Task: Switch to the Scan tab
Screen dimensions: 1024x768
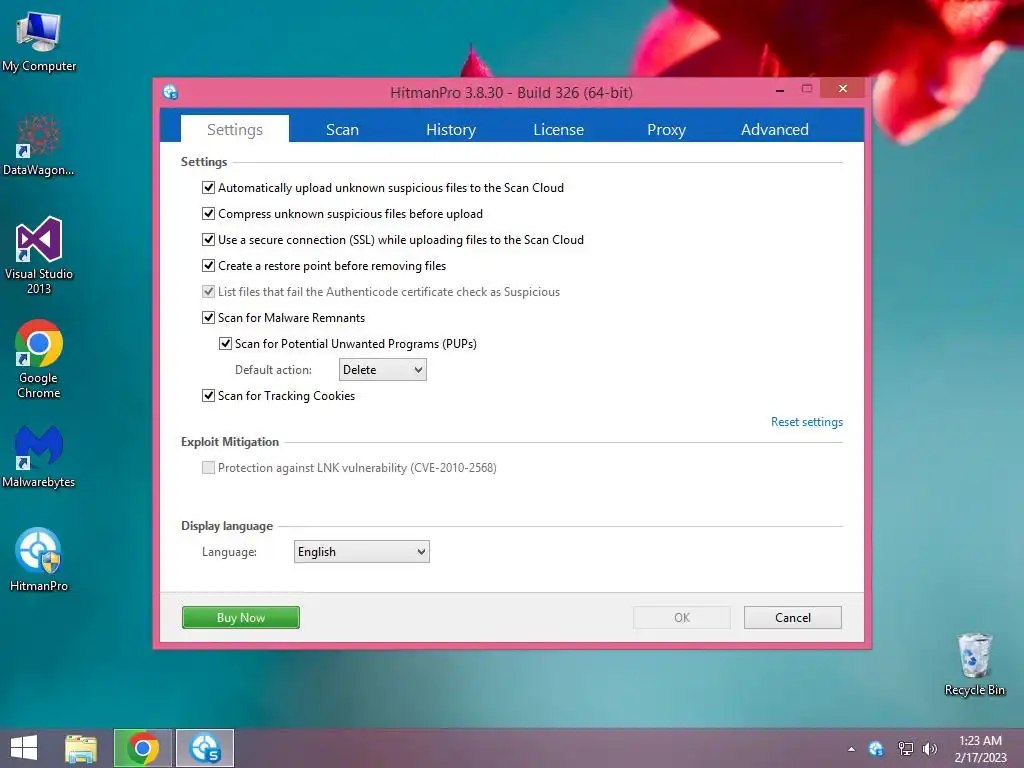Action: coord(342,129)
